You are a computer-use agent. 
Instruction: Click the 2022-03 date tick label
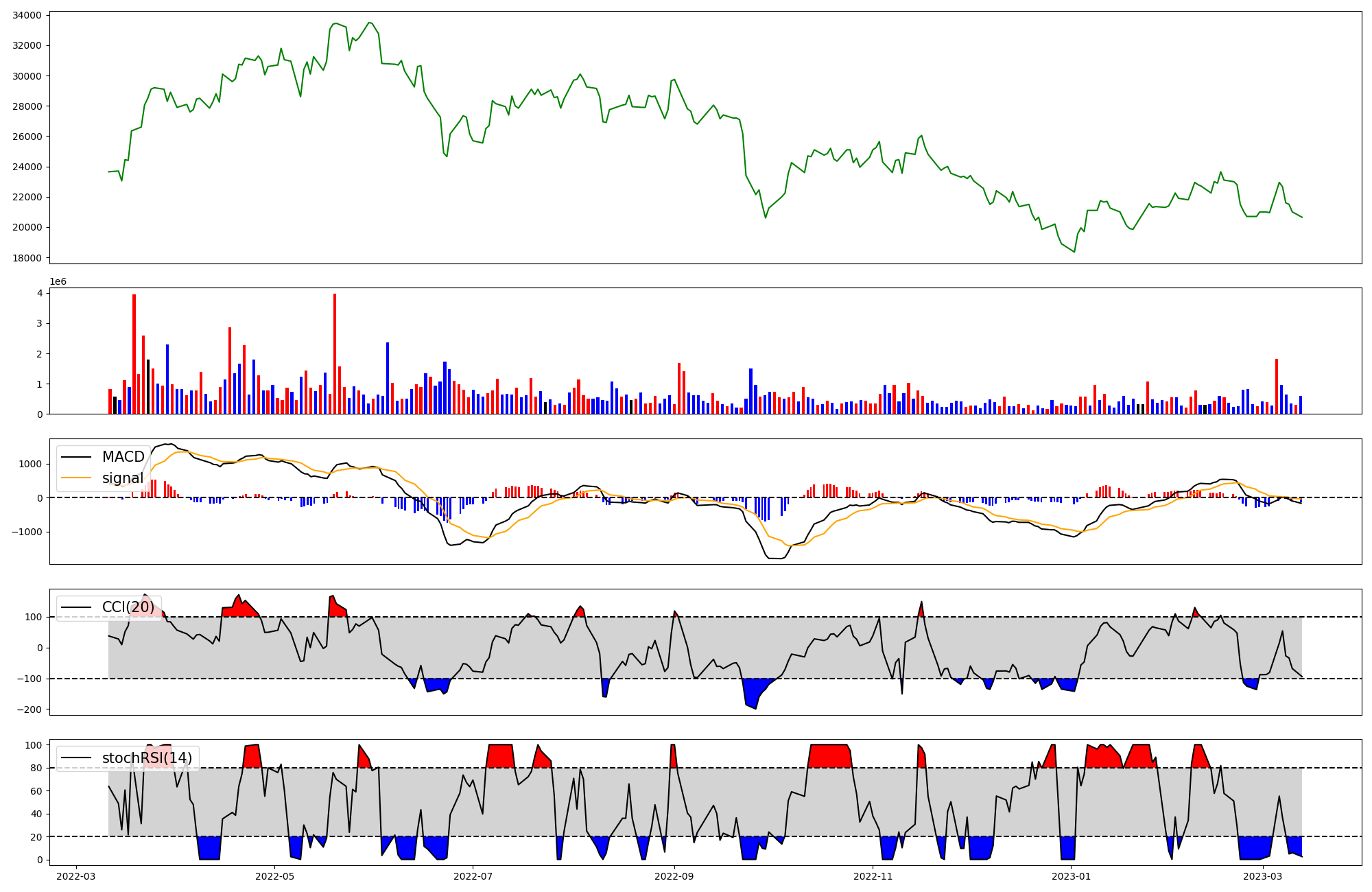click(x=75, y=876)
